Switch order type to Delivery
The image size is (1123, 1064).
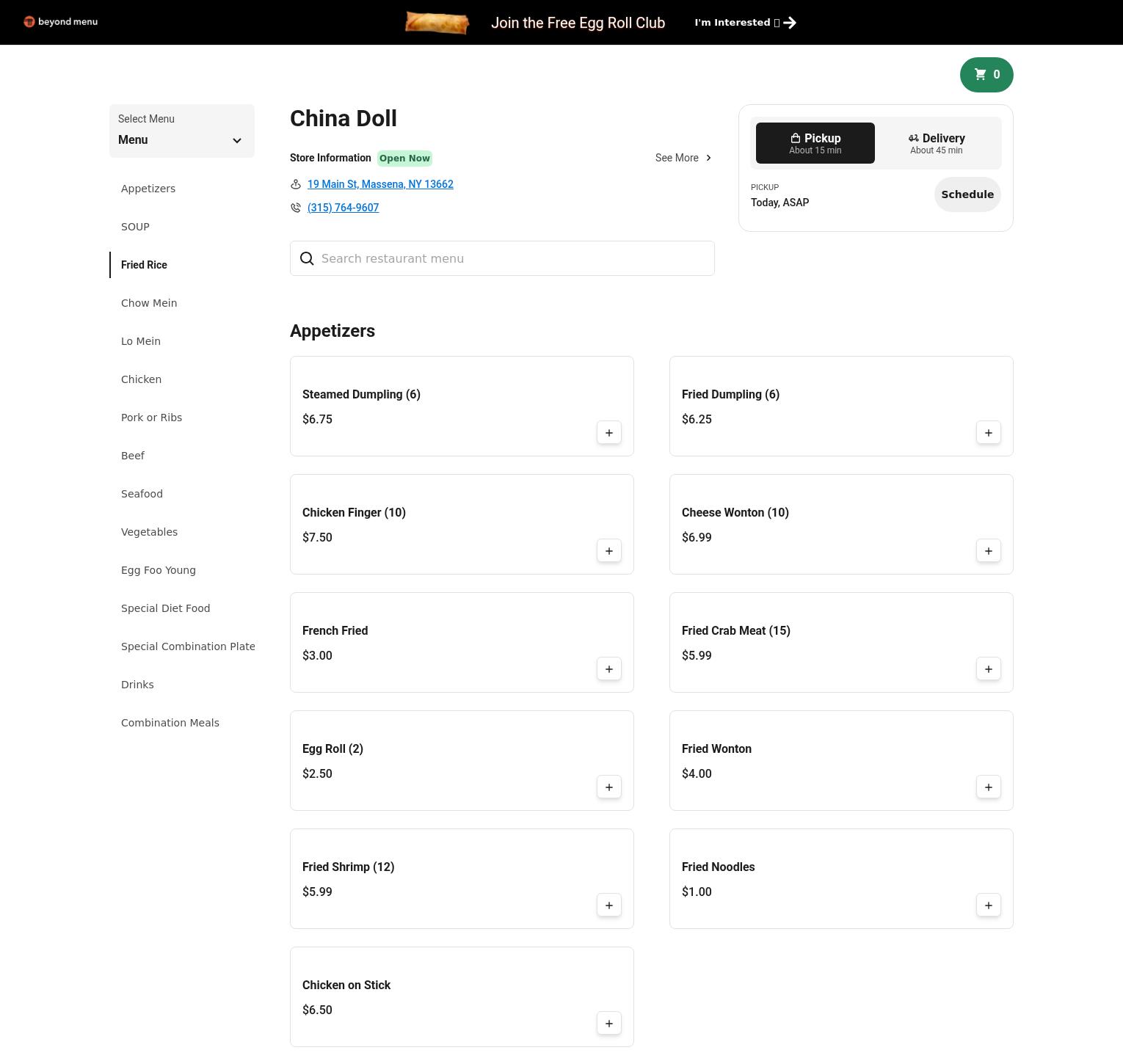point(936,143)
